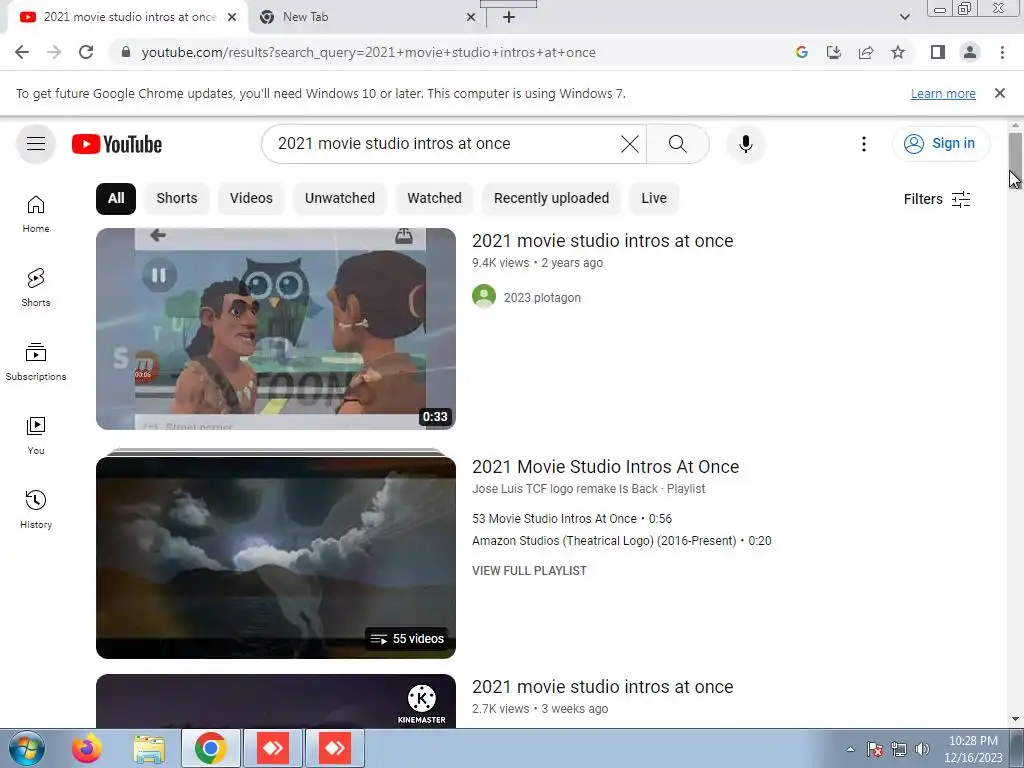Open Chrome three-dot menu
Image resolution: width=1024 pixels, height=768 pixels.
pyautogui.click(x=1002, y=52)
